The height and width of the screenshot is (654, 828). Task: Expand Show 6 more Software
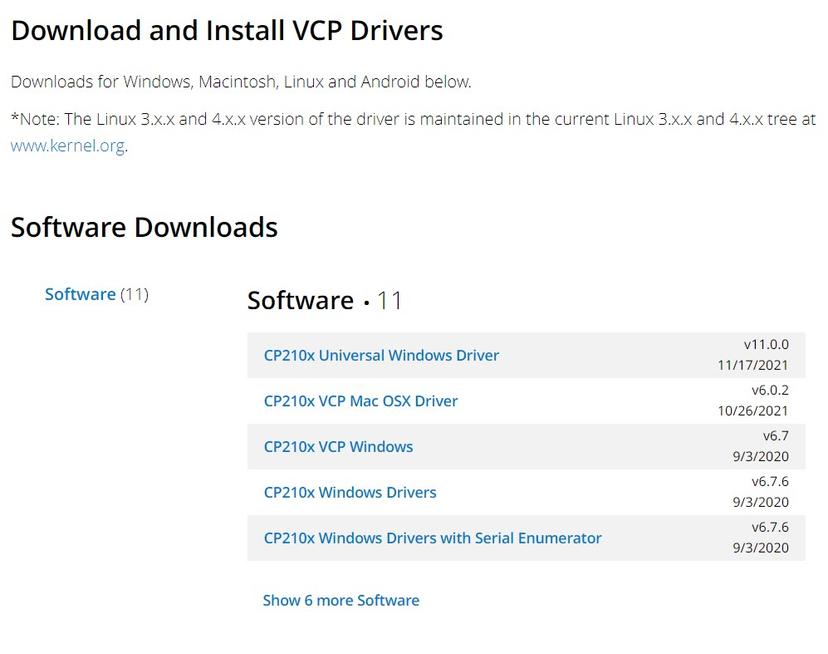pos(341,600)
